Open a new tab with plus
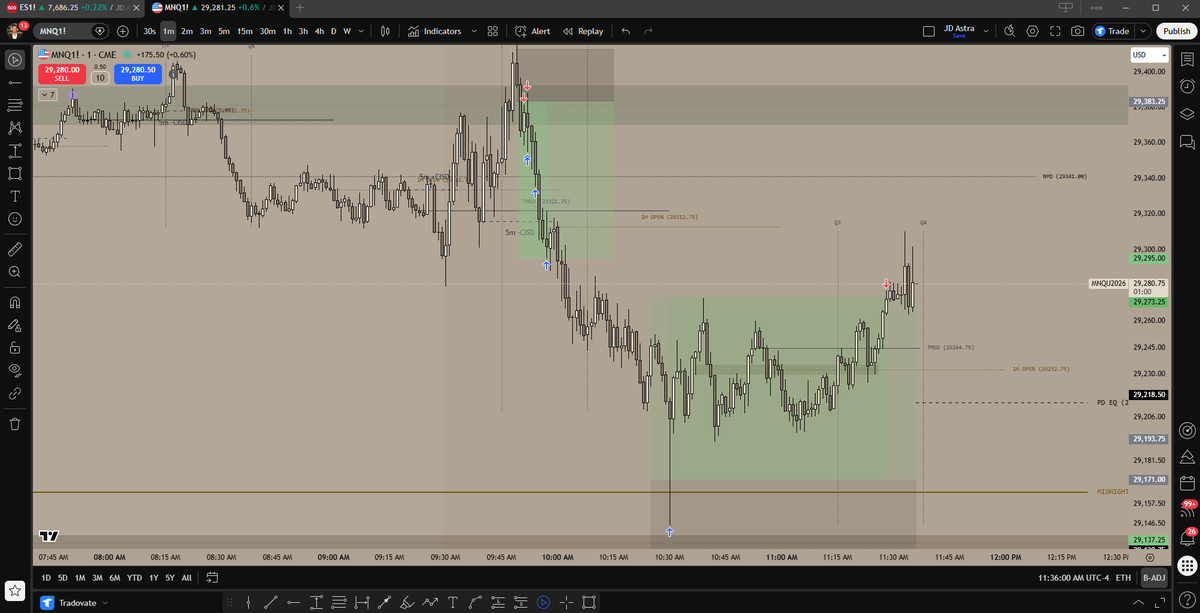The image size is (1200, 613). tap(299, 8)
